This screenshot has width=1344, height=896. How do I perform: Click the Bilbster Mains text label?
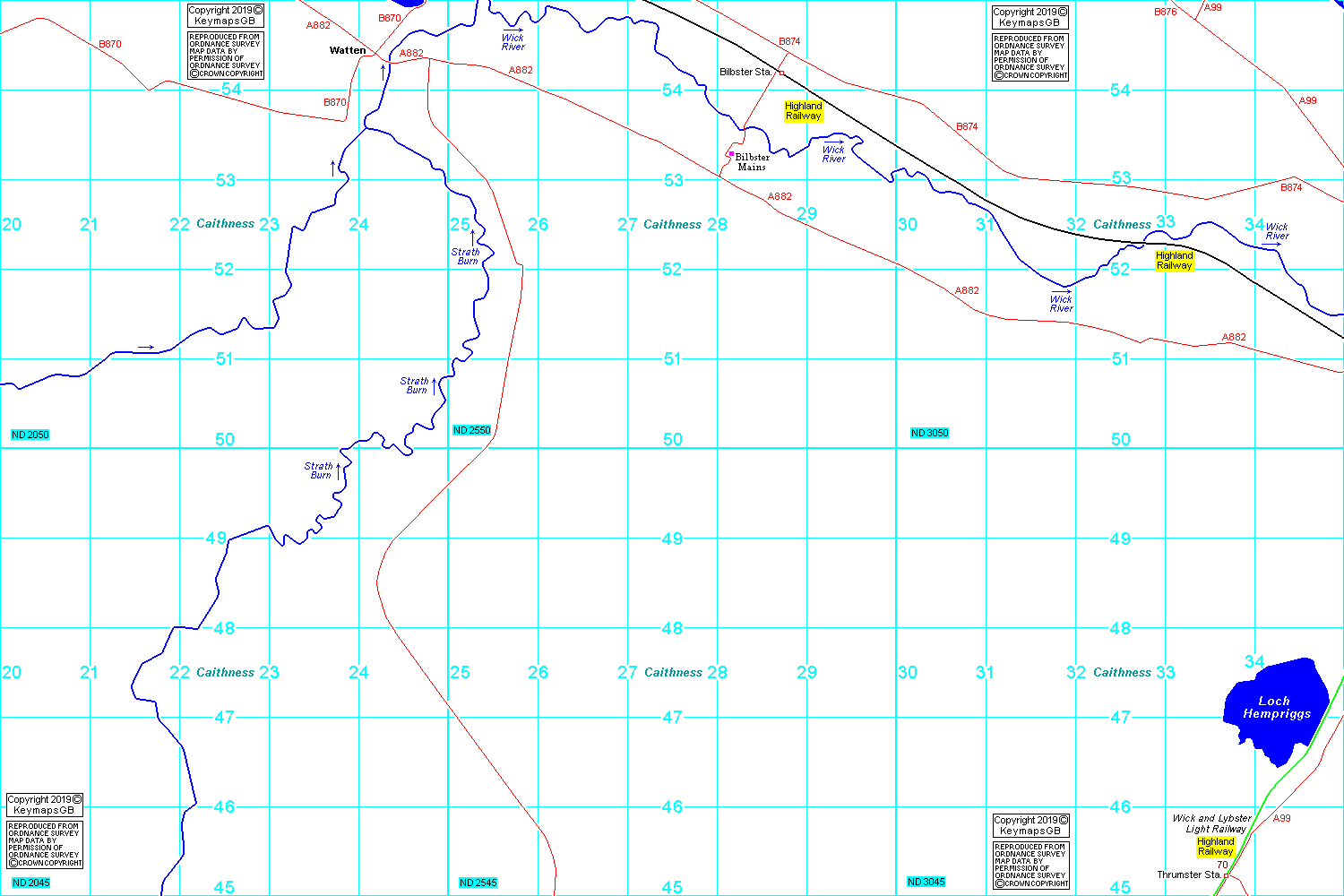coord(752,162)
